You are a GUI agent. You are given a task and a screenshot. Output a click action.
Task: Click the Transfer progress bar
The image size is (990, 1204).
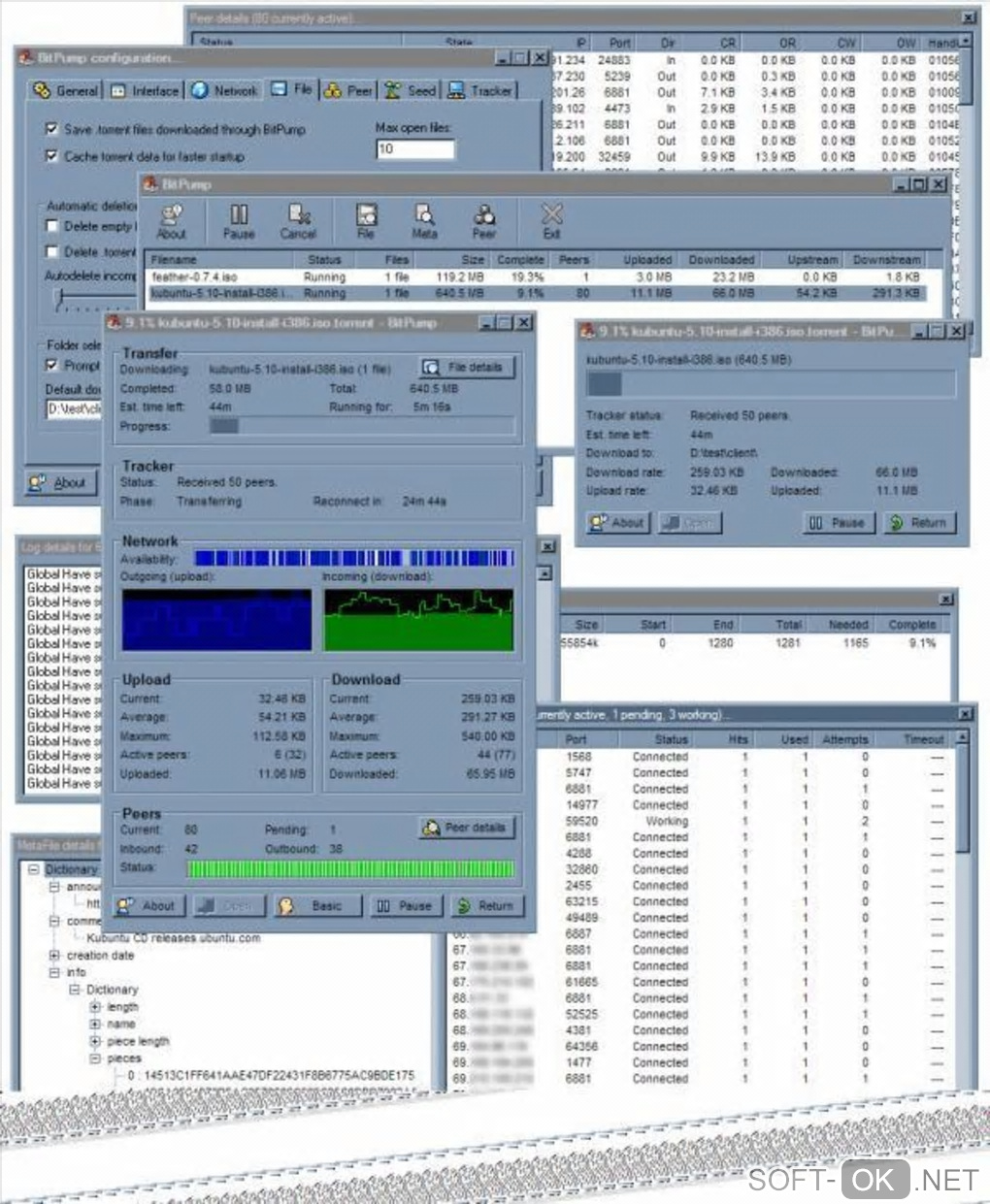click(x=361, y=426)
